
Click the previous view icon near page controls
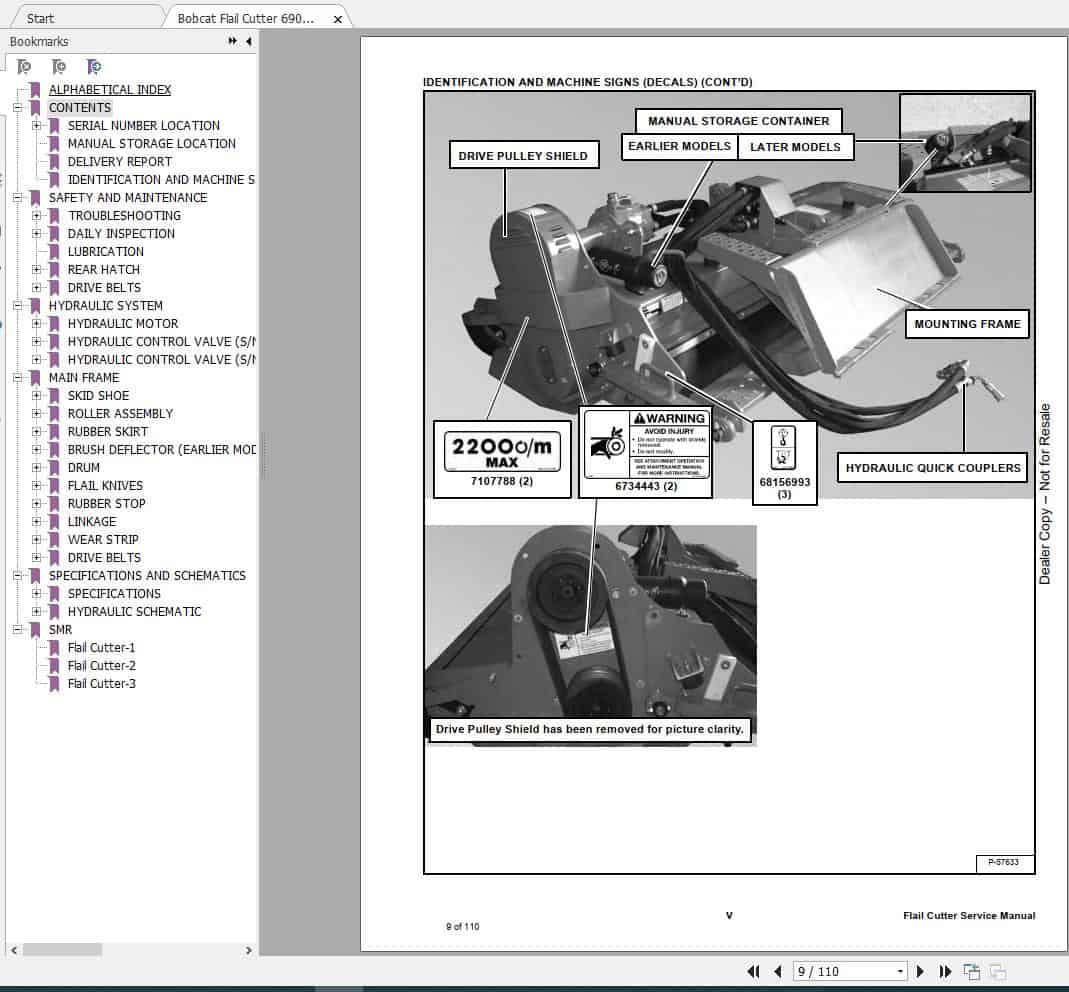(x=970, y=971)
